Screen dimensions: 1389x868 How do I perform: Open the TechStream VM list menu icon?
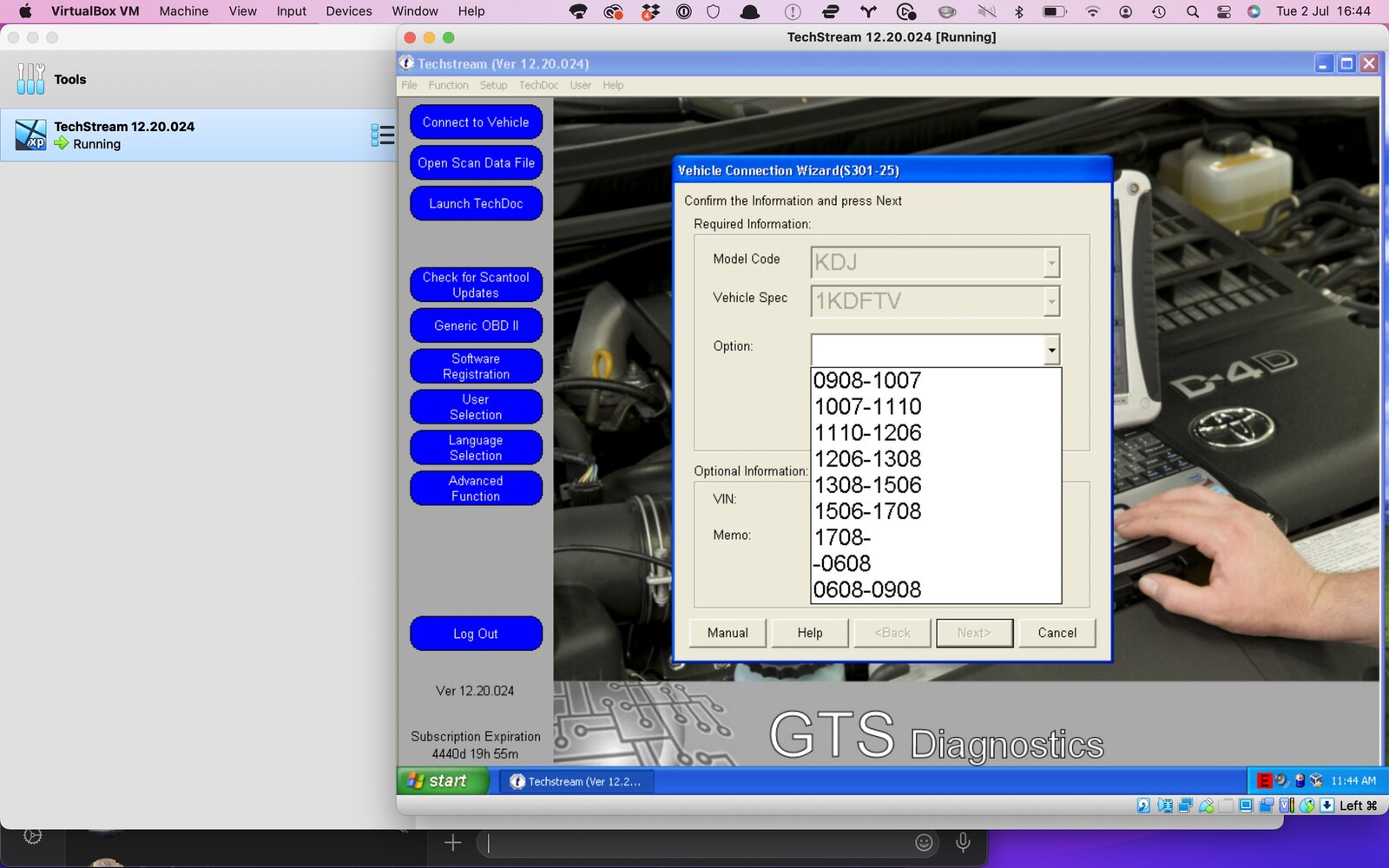(383, 135)
